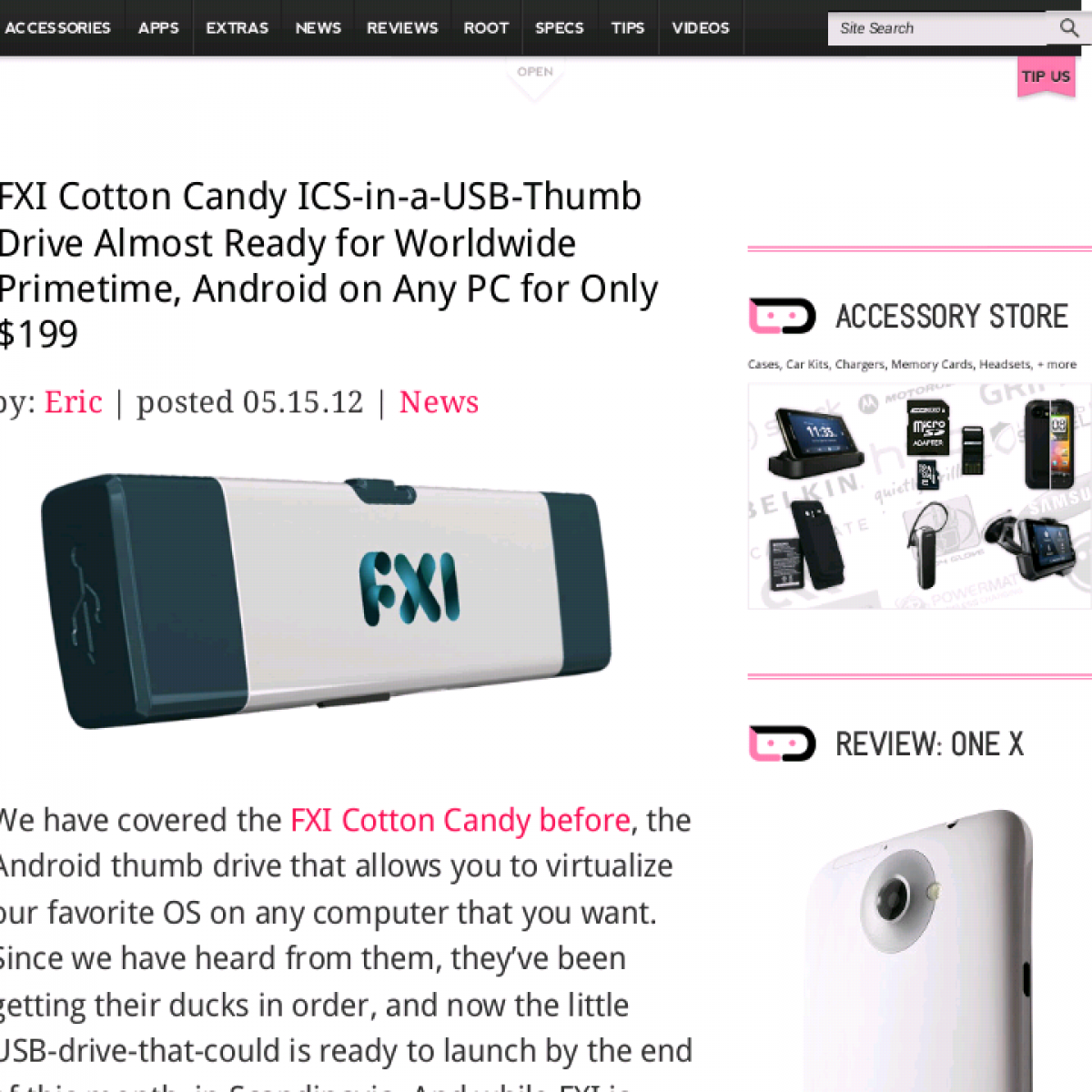
Task: Open the TIP US ribbon
Action: coord(1046,76)
